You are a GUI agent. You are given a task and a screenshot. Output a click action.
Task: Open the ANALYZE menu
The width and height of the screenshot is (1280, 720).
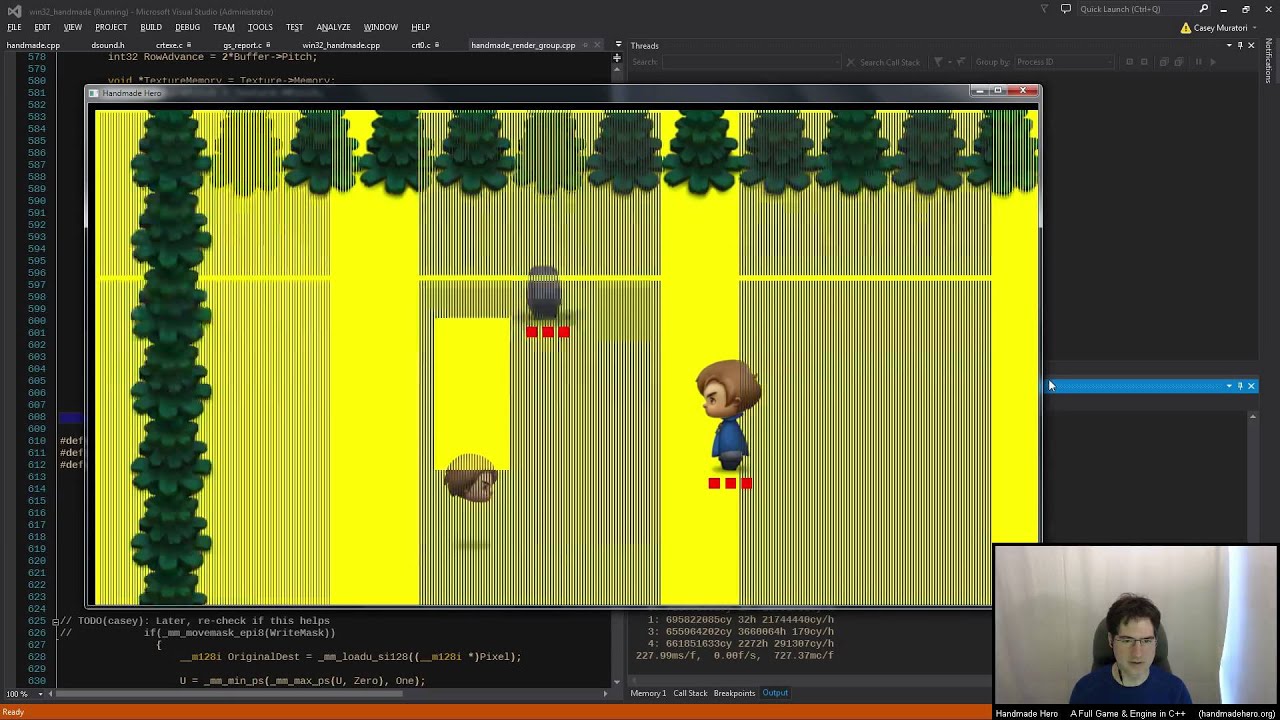point(333,27)
